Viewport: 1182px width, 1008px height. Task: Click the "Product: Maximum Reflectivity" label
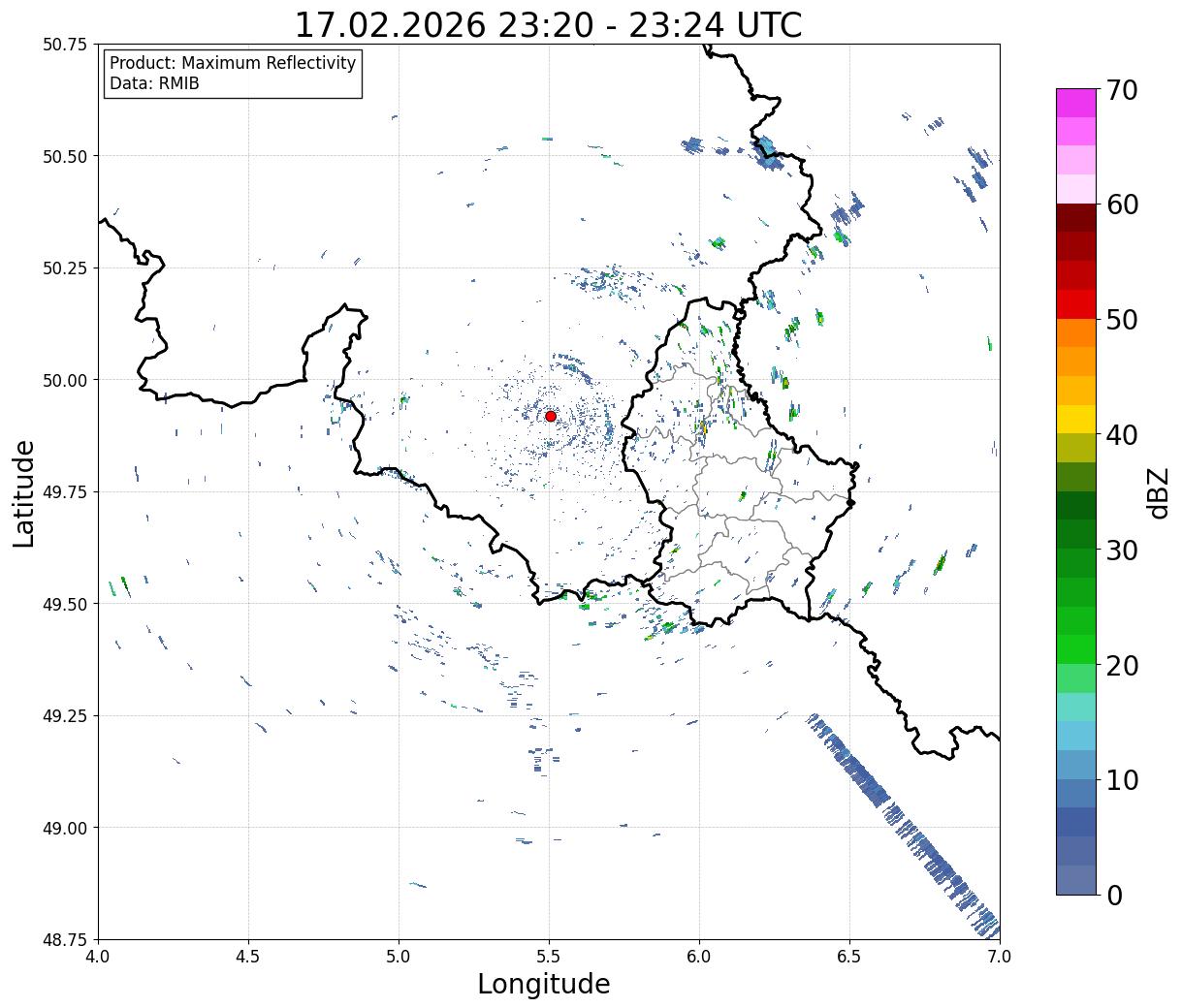(x=233, y=63)
